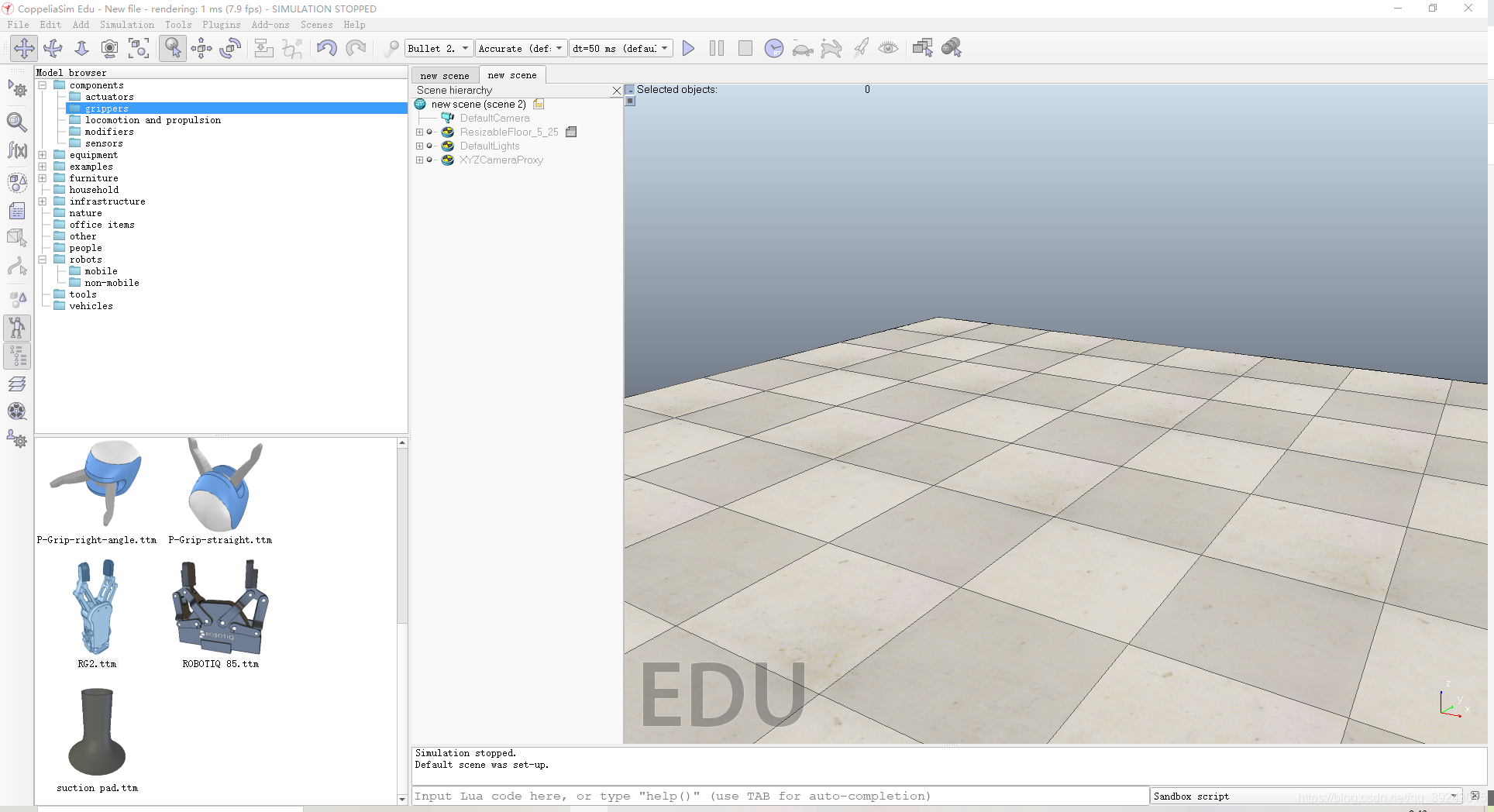Click the path edit mode icon
The image size is (1494, 812).
17,267
